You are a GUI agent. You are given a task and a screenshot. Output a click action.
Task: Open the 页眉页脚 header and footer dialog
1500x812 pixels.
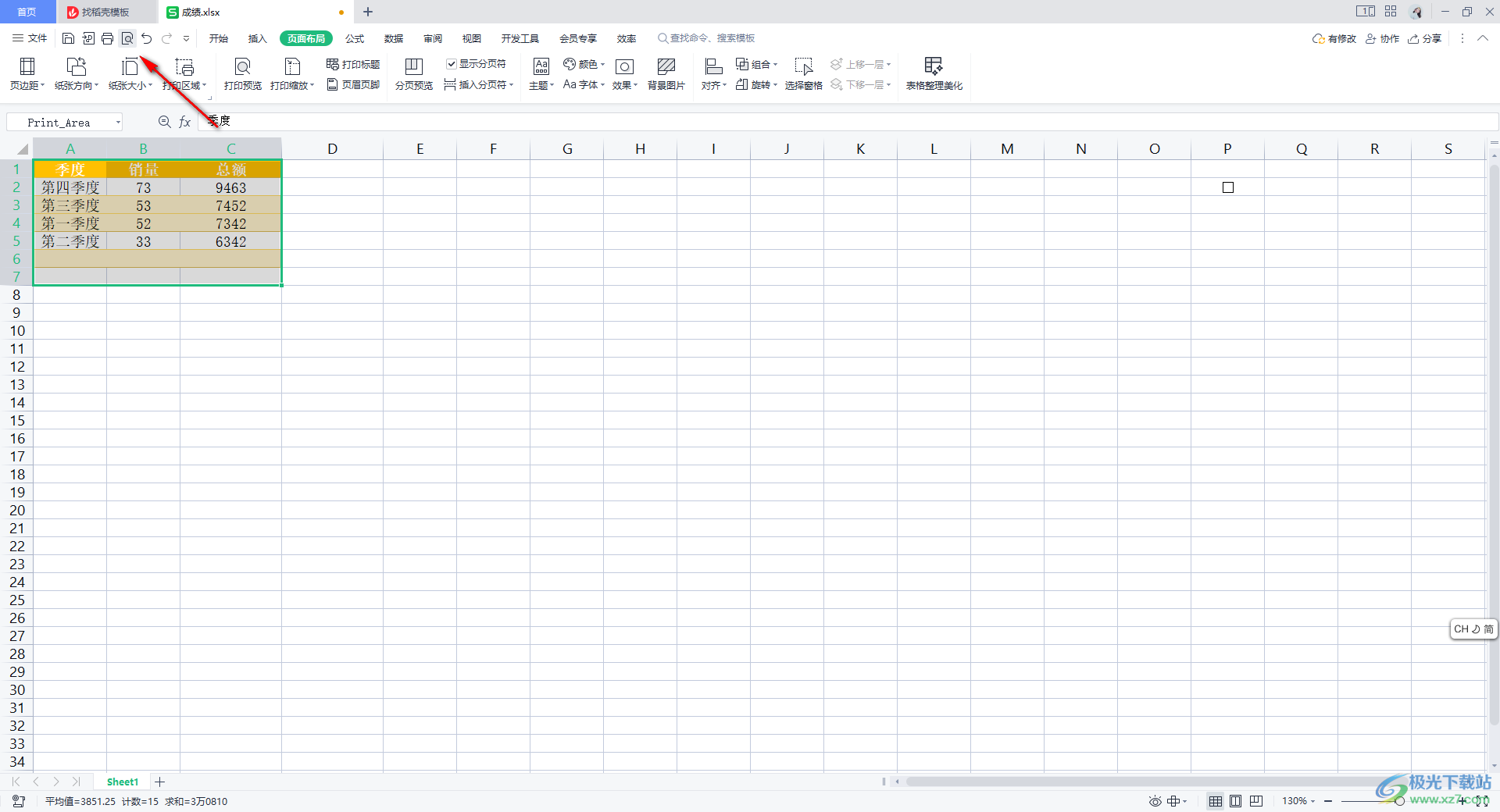click(x=353, y=84)
